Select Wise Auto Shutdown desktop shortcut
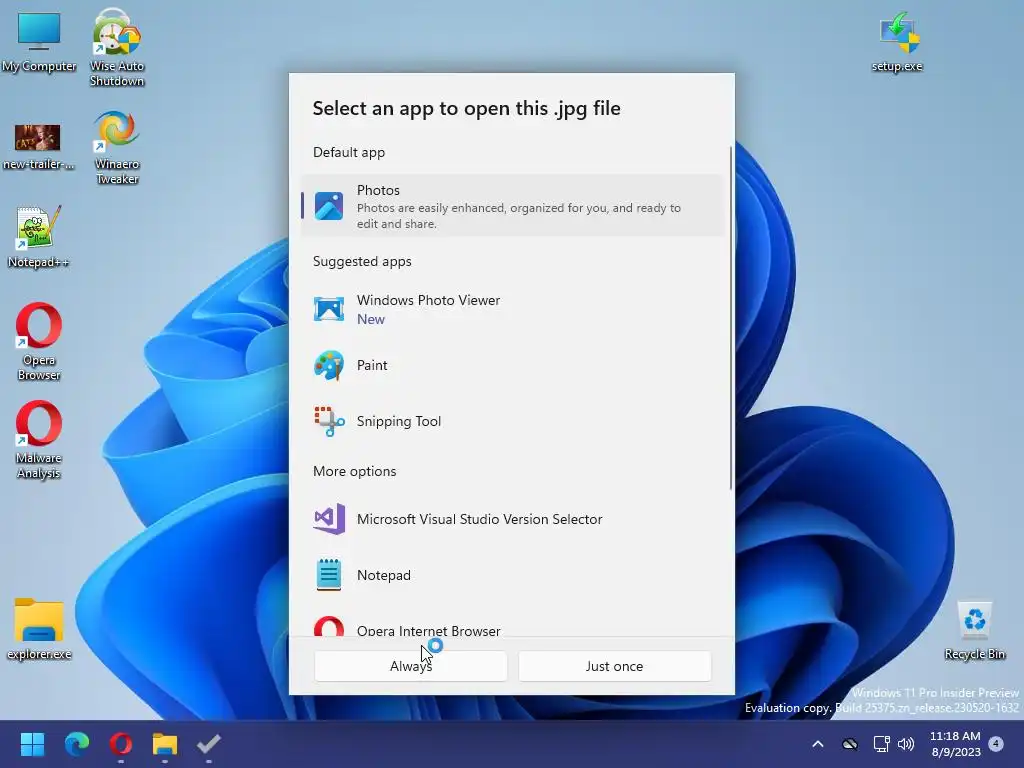Image resolution: width=1024 pixels, height=768 pixels. point(117,48)
